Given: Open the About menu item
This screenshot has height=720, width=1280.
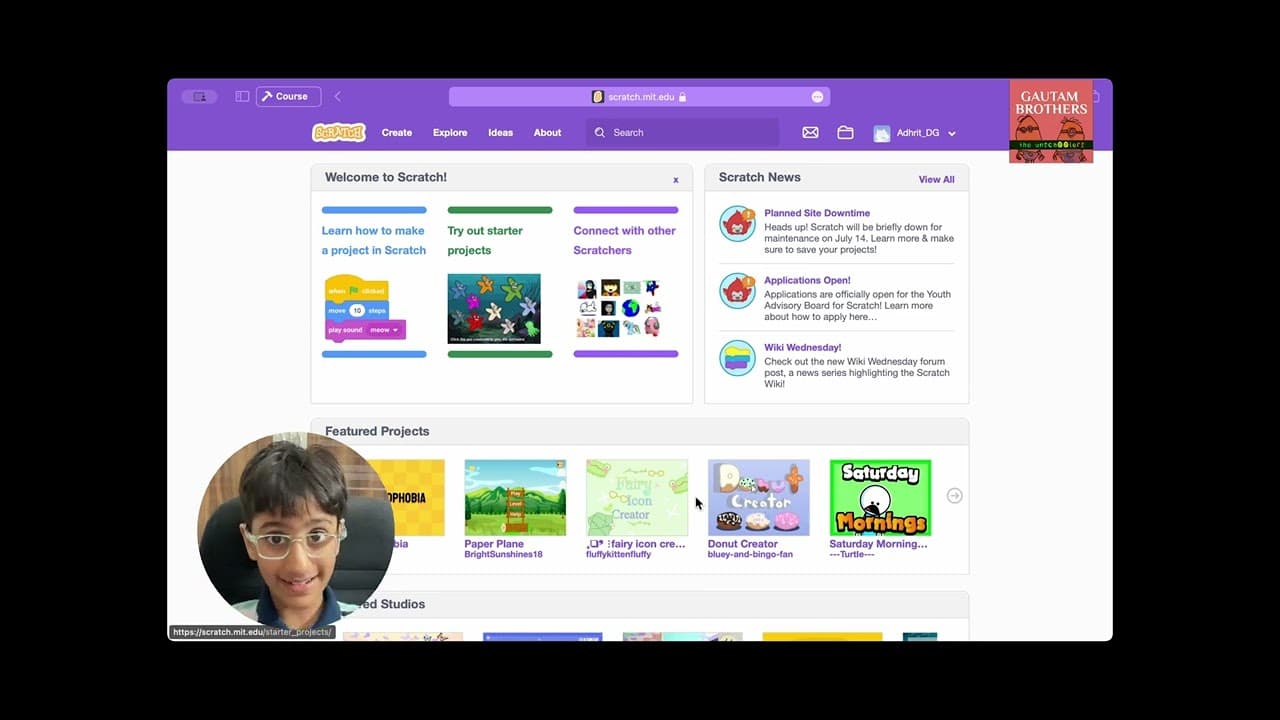Looking at the screenshot, I should [x=547, y=132].
